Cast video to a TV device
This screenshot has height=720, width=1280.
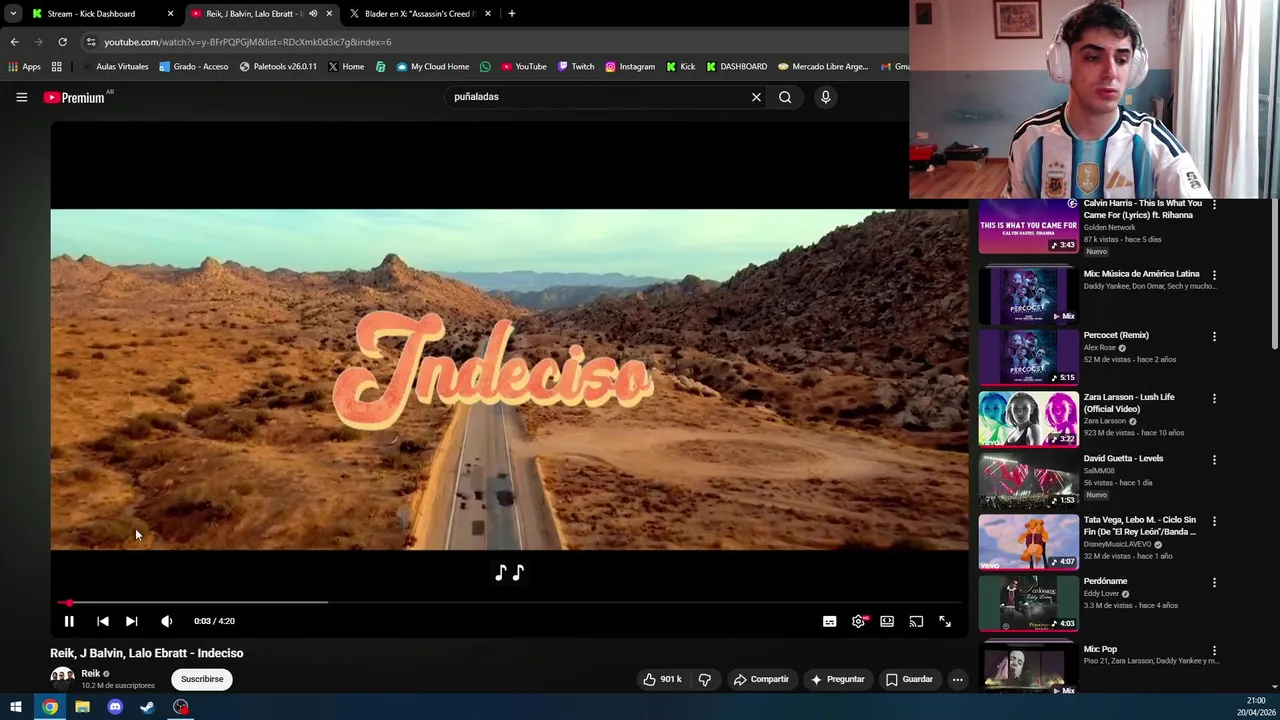tap(916, 621)
